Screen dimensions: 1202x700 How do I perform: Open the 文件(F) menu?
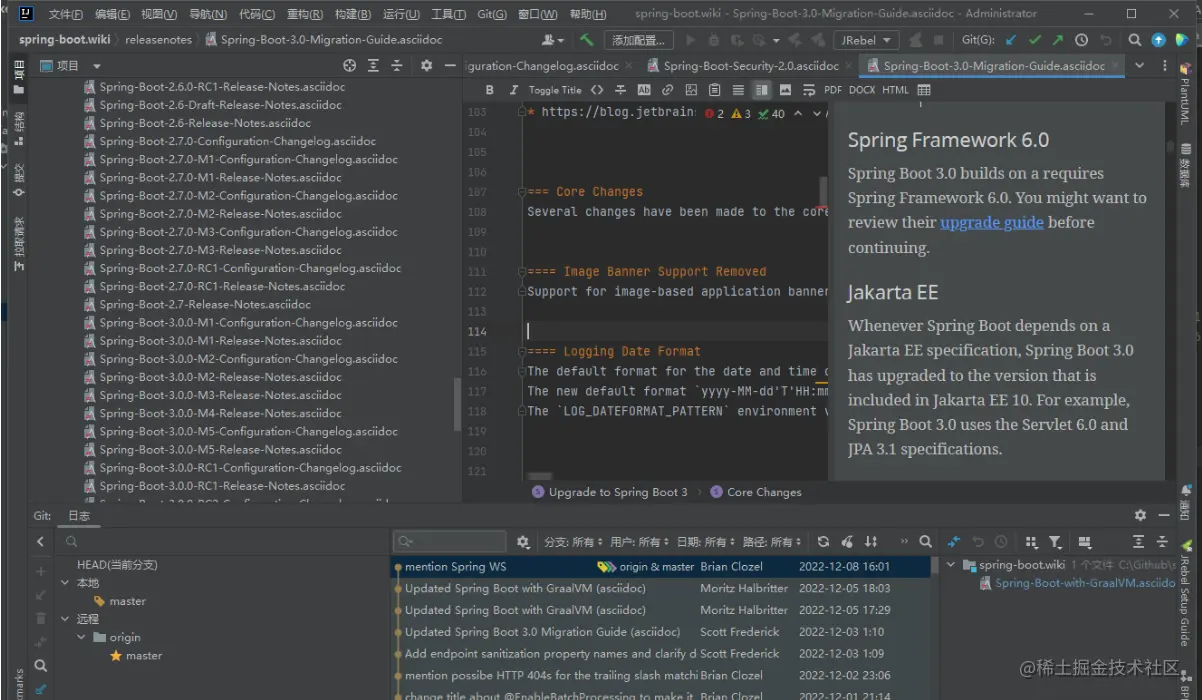coord(66,14)
